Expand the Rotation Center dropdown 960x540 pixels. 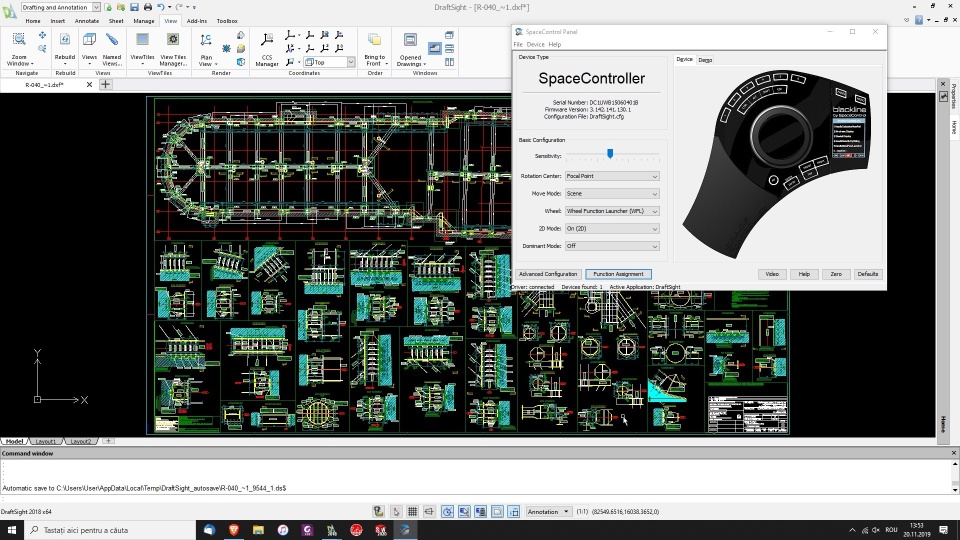611,176
